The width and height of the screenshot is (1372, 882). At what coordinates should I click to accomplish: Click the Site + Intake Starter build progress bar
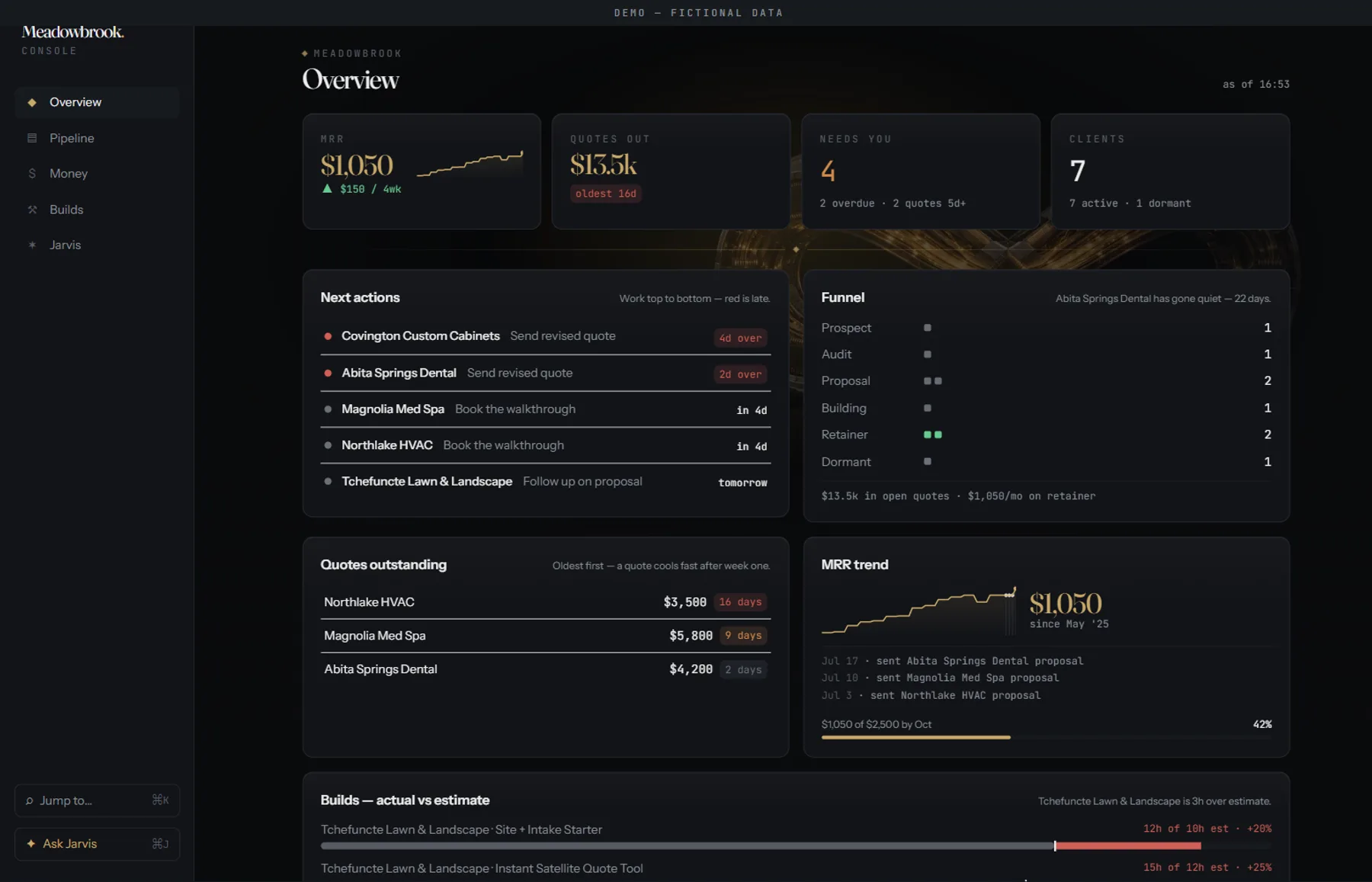[x=796, y=846]
